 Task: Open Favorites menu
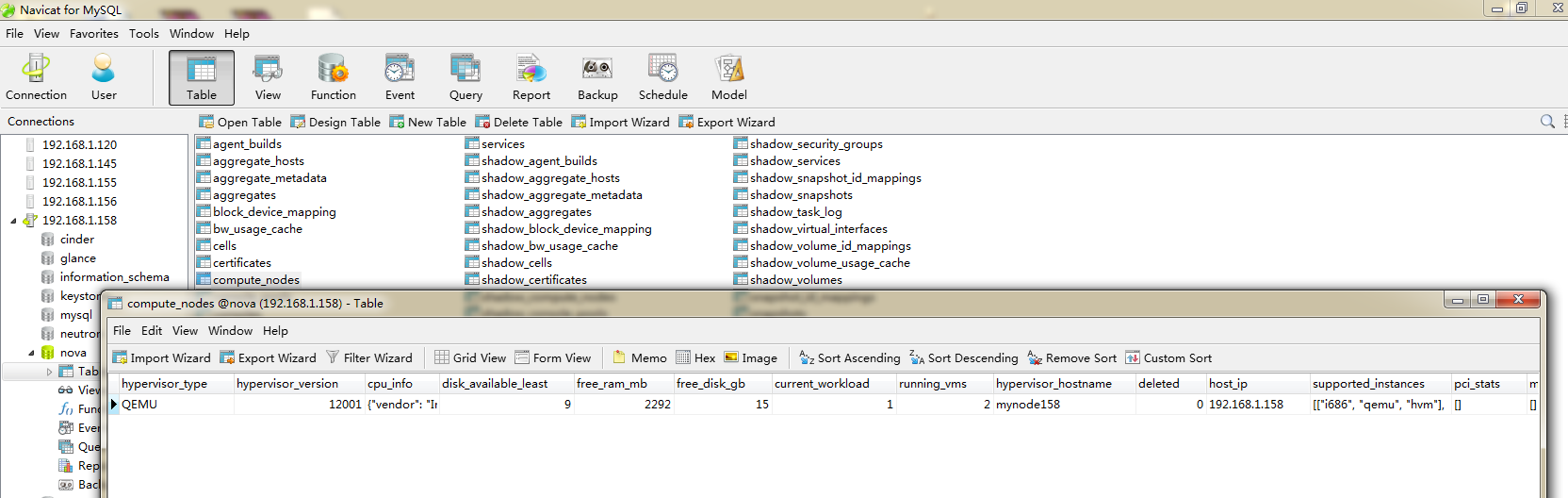click(x=94, y=33)
